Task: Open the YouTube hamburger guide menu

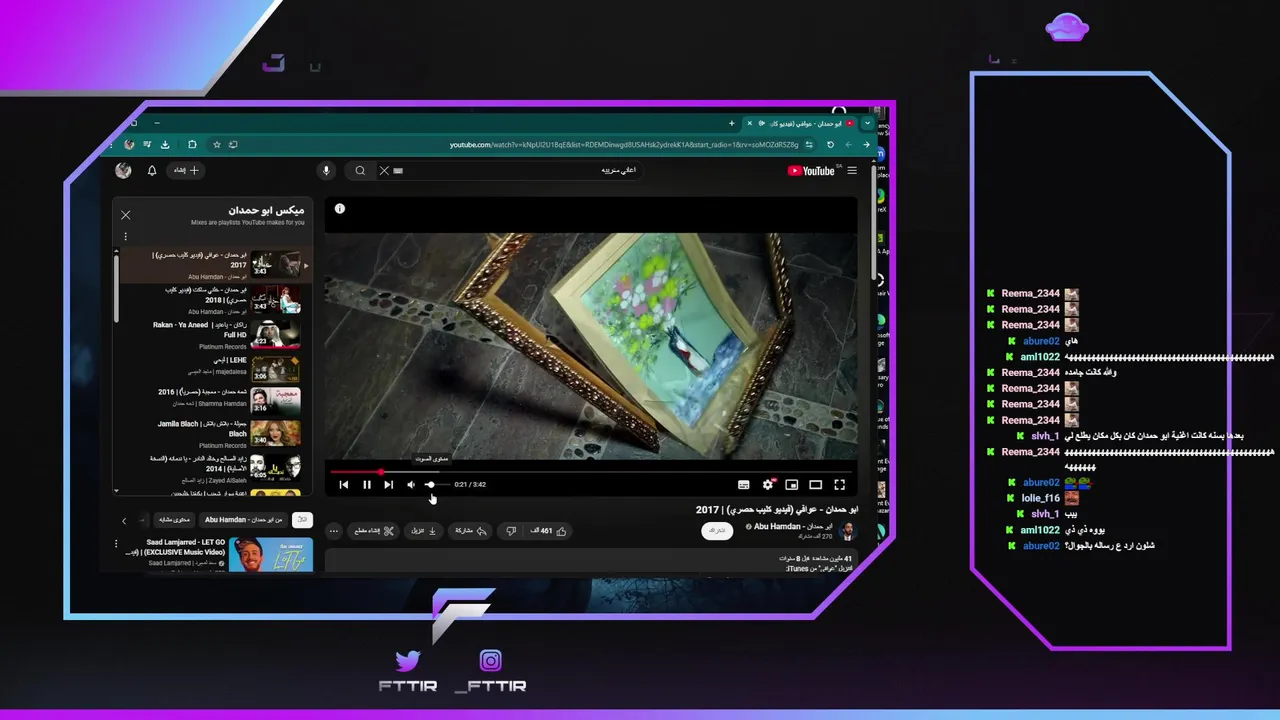Action: coord(852,171)
